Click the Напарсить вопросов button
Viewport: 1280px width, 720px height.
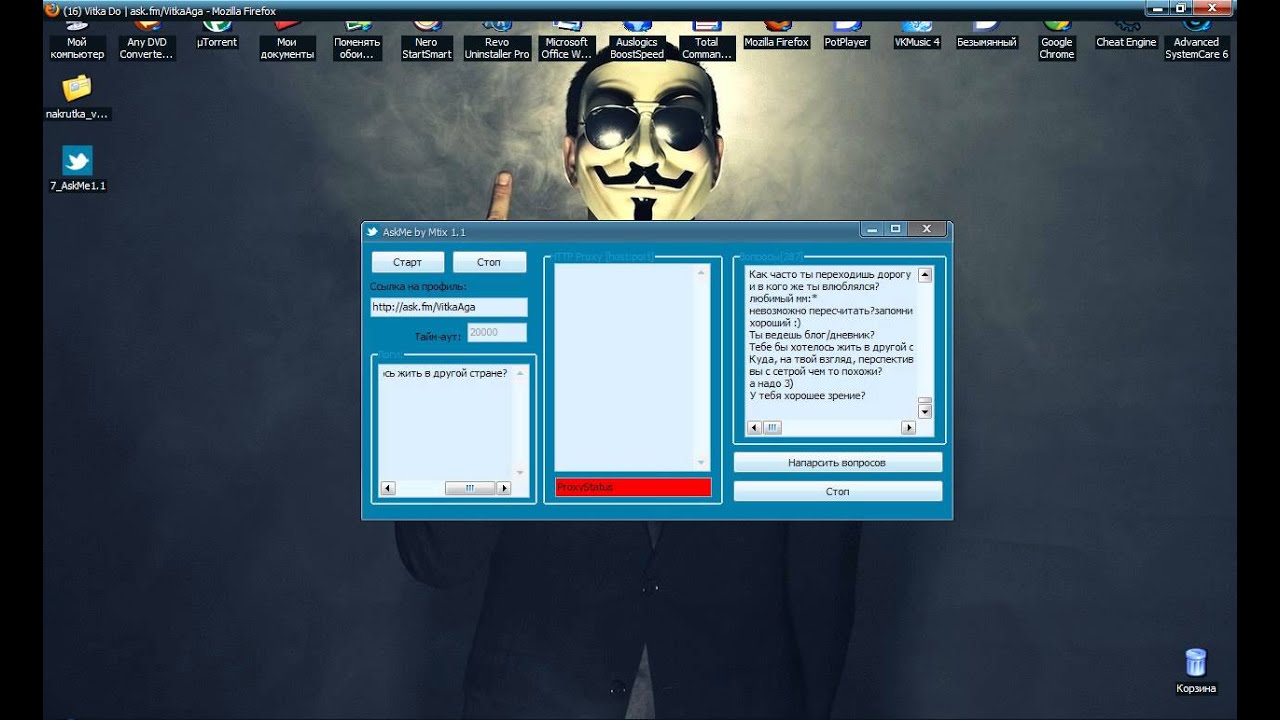tap(838, 463)
